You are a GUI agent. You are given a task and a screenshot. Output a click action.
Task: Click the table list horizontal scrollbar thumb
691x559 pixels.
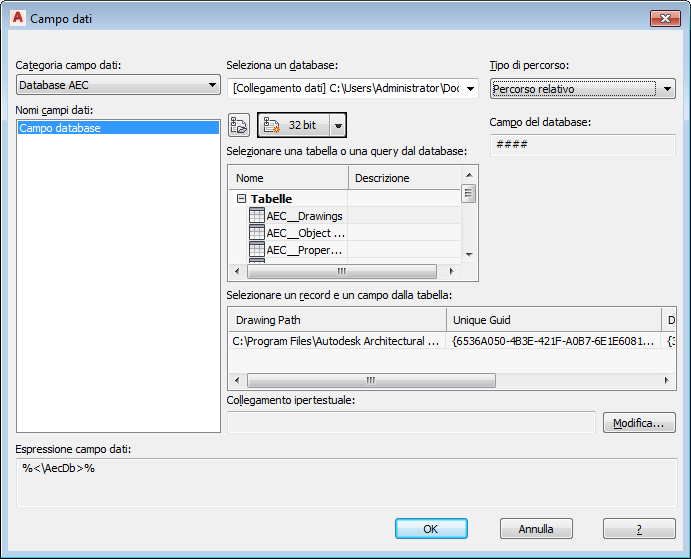342,271
